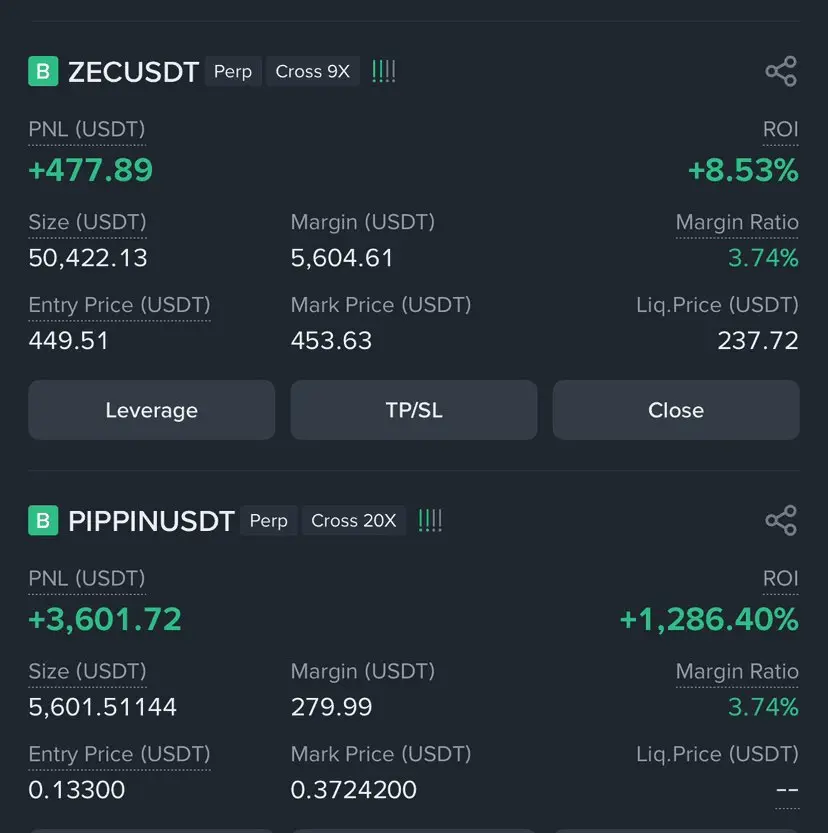
Task: Tap the Perp tag beside ZECUSDT
Action: [233, 71]
